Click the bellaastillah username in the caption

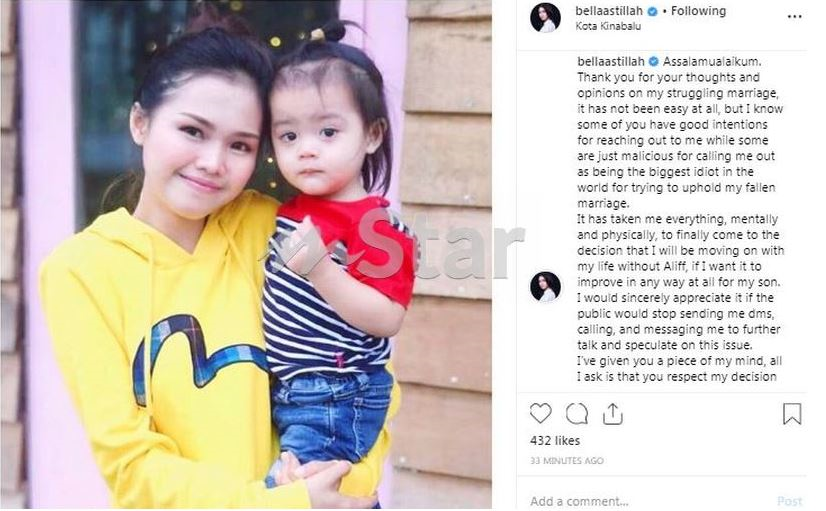pyautogui.click(x=611, y=62)
